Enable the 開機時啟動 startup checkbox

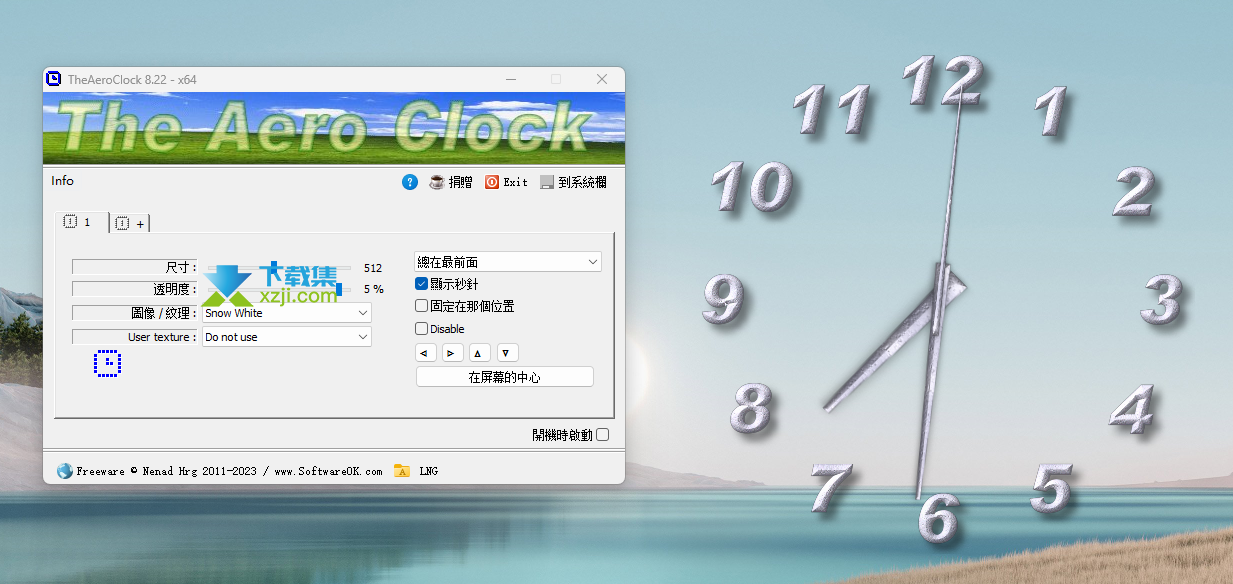click(602, 435)
